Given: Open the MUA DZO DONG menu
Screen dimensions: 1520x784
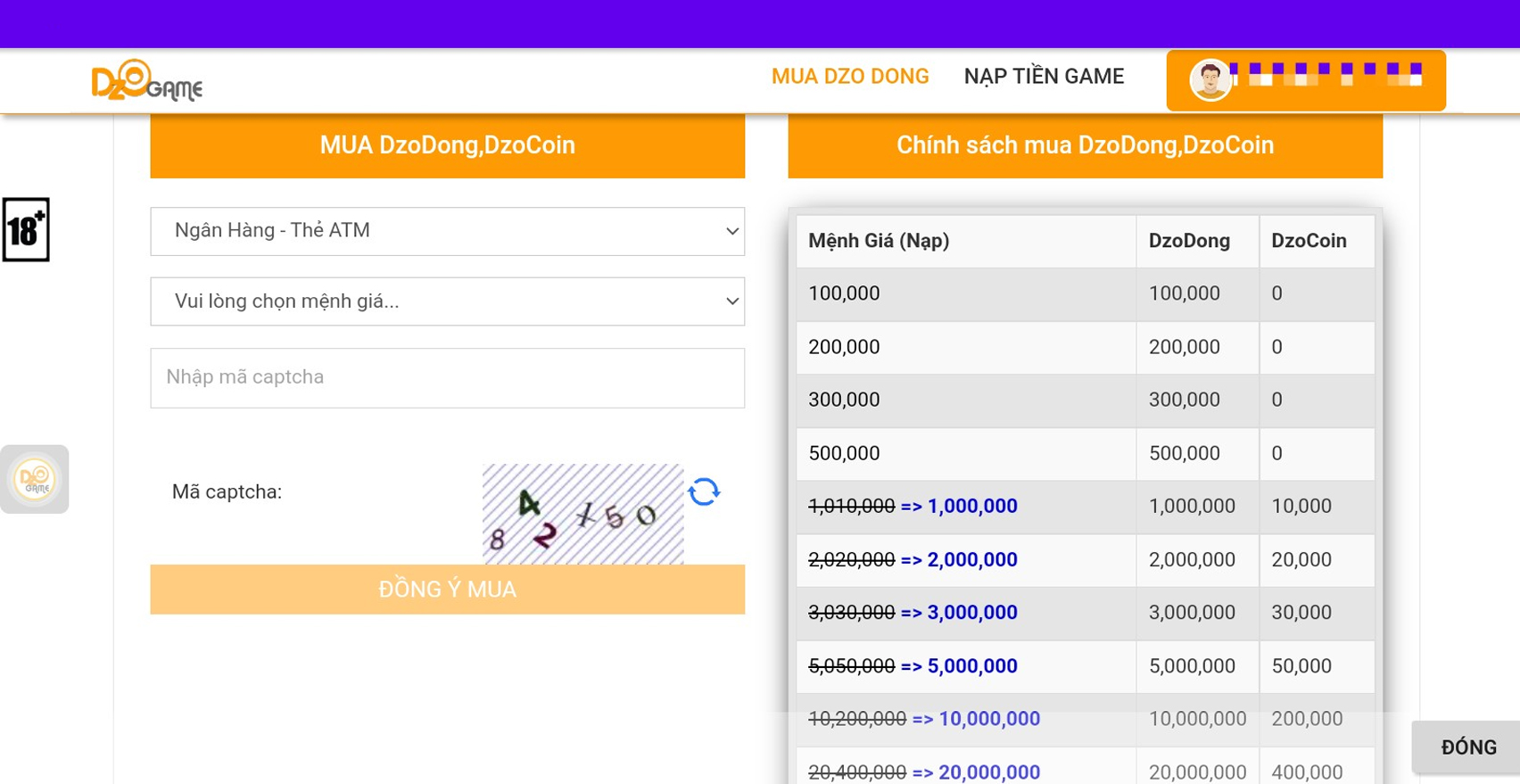Looking at the screenshot, I should click(x=850, y=77).
